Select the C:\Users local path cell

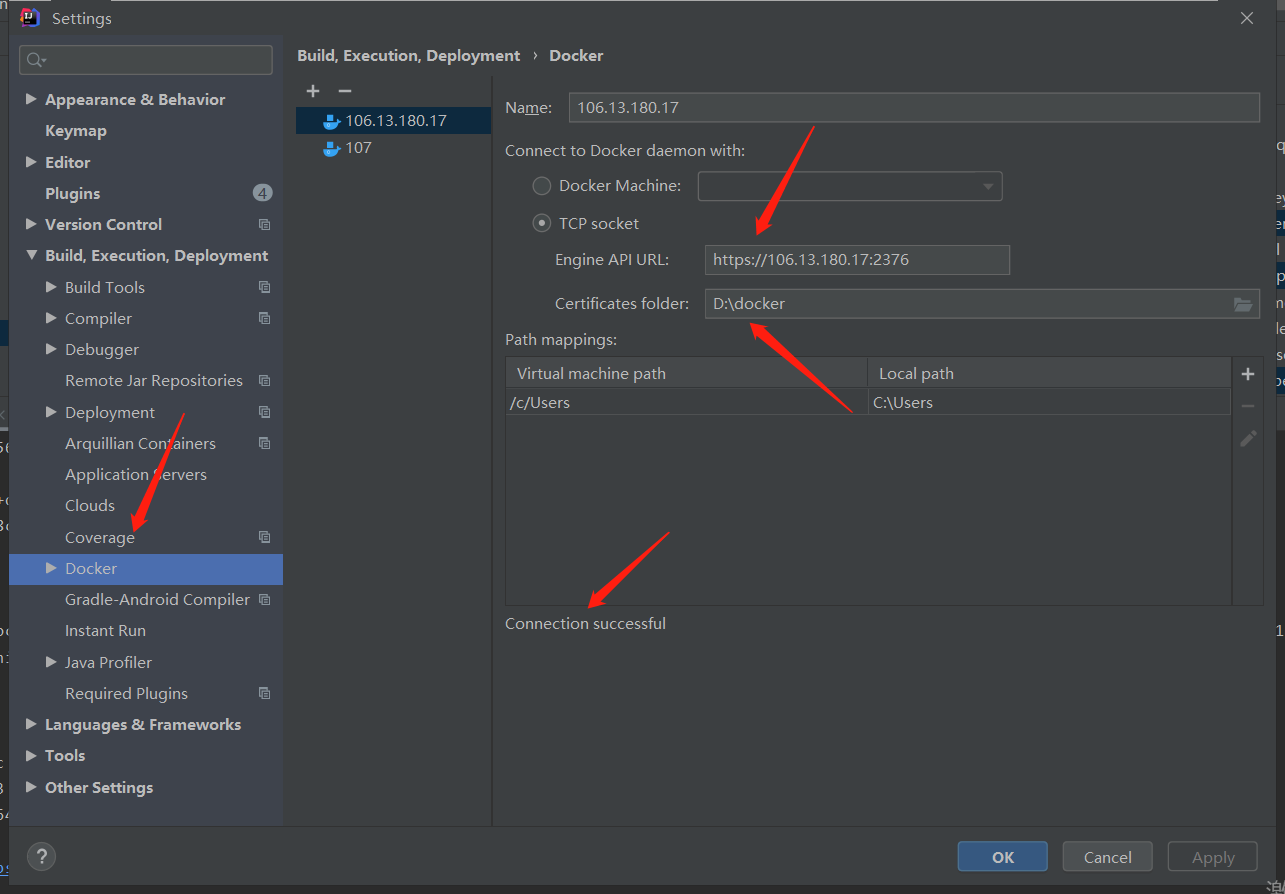click(1049, 403)
